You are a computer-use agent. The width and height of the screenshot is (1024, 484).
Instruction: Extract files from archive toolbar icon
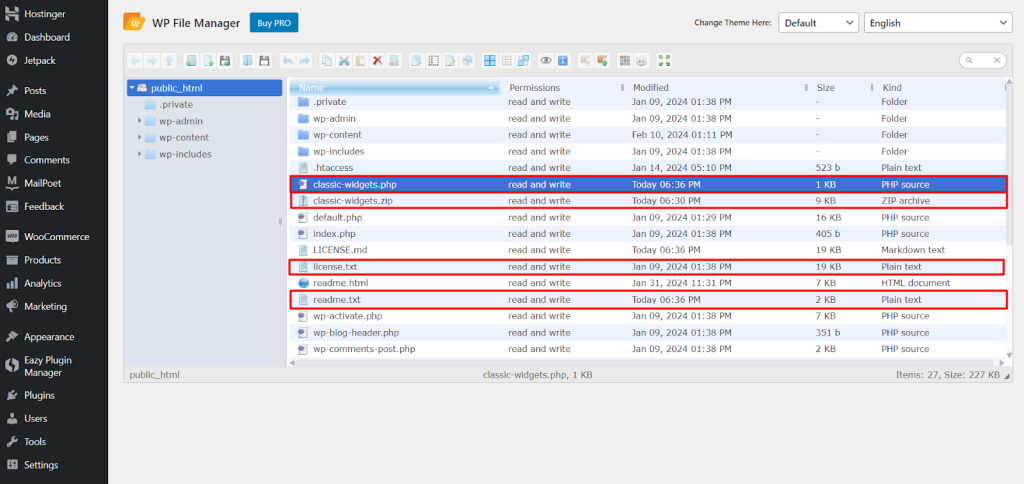pos(584,61)
